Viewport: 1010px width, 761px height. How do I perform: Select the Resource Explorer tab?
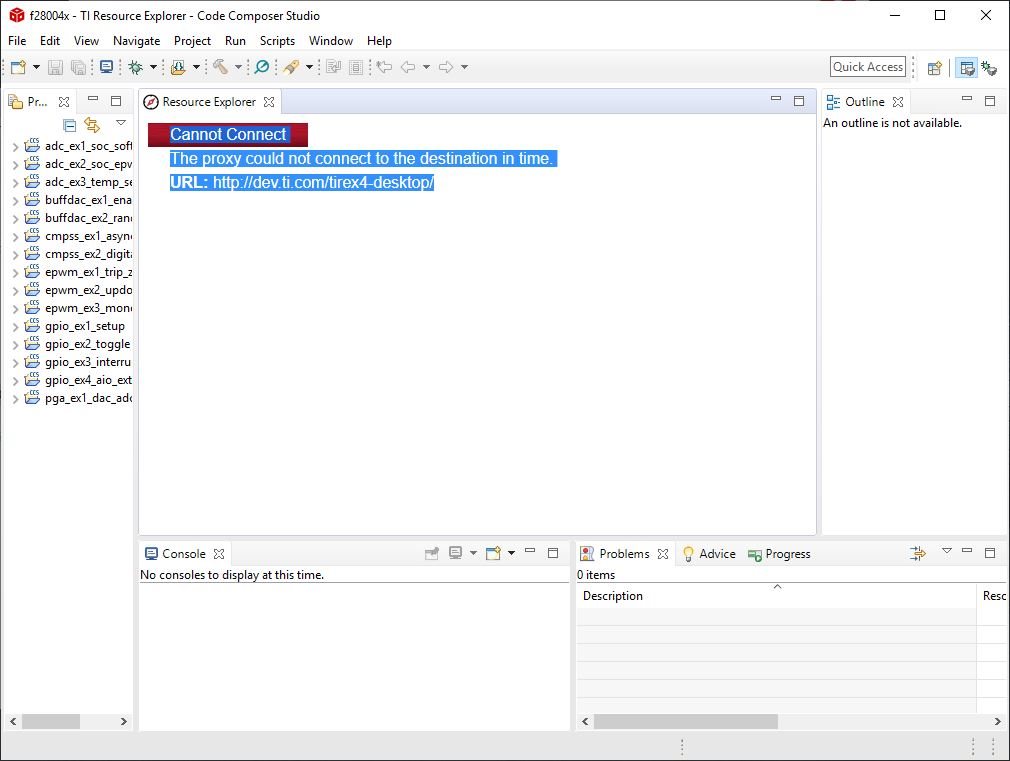coord(209,102)
